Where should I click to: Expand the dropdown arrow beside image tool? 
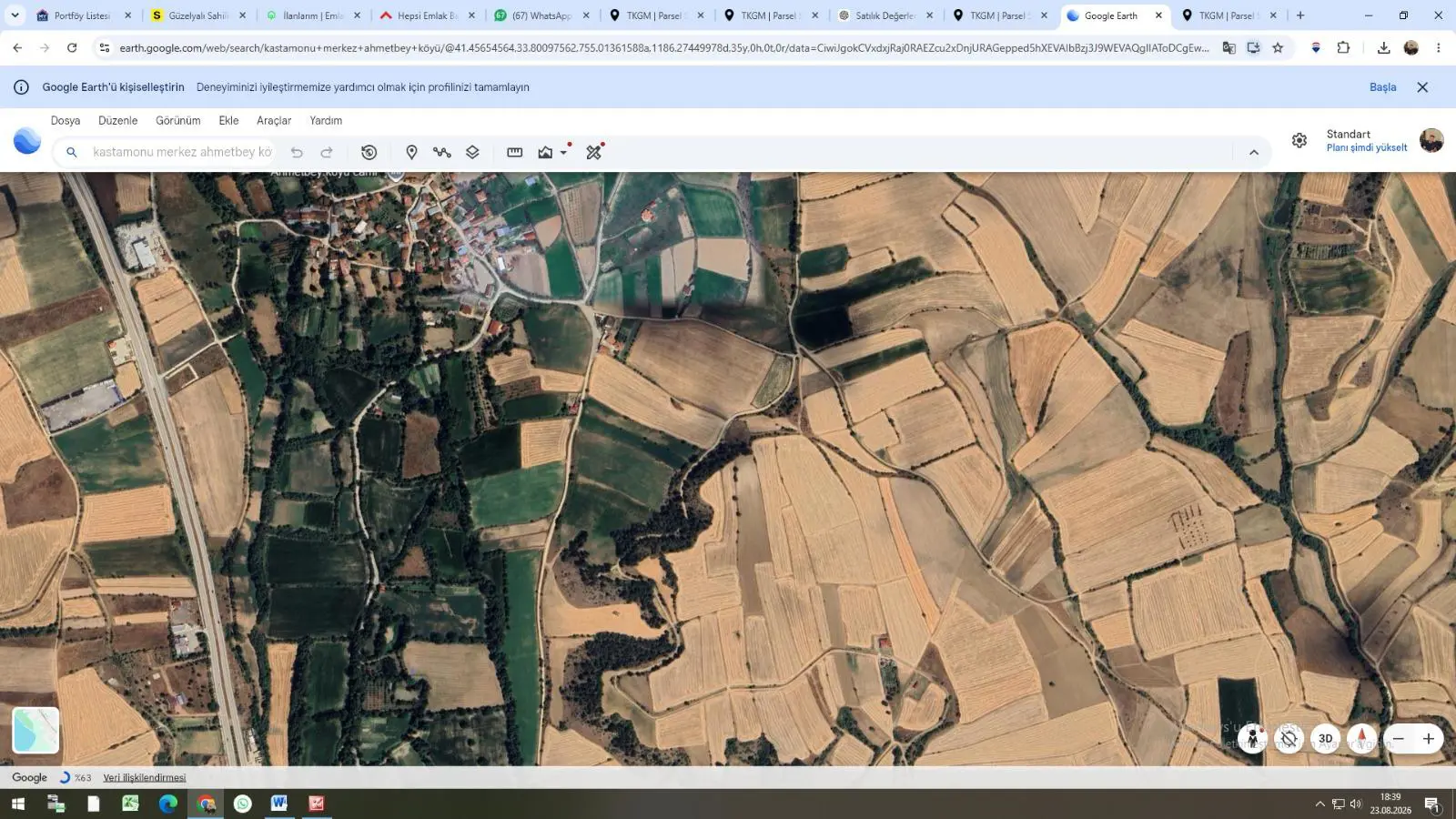[x=563, y=153]
